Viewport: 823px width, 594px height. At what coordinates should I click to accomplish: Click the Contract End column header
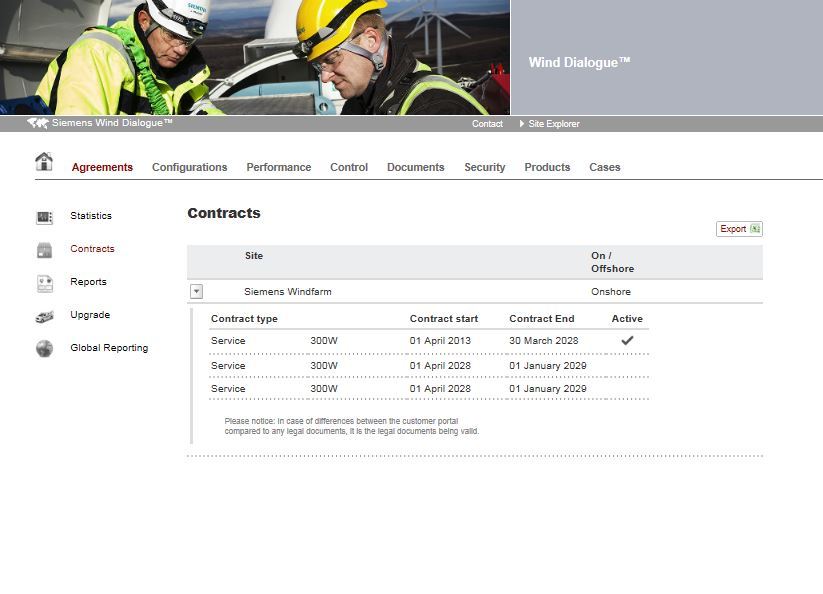[x=542, y=319]
